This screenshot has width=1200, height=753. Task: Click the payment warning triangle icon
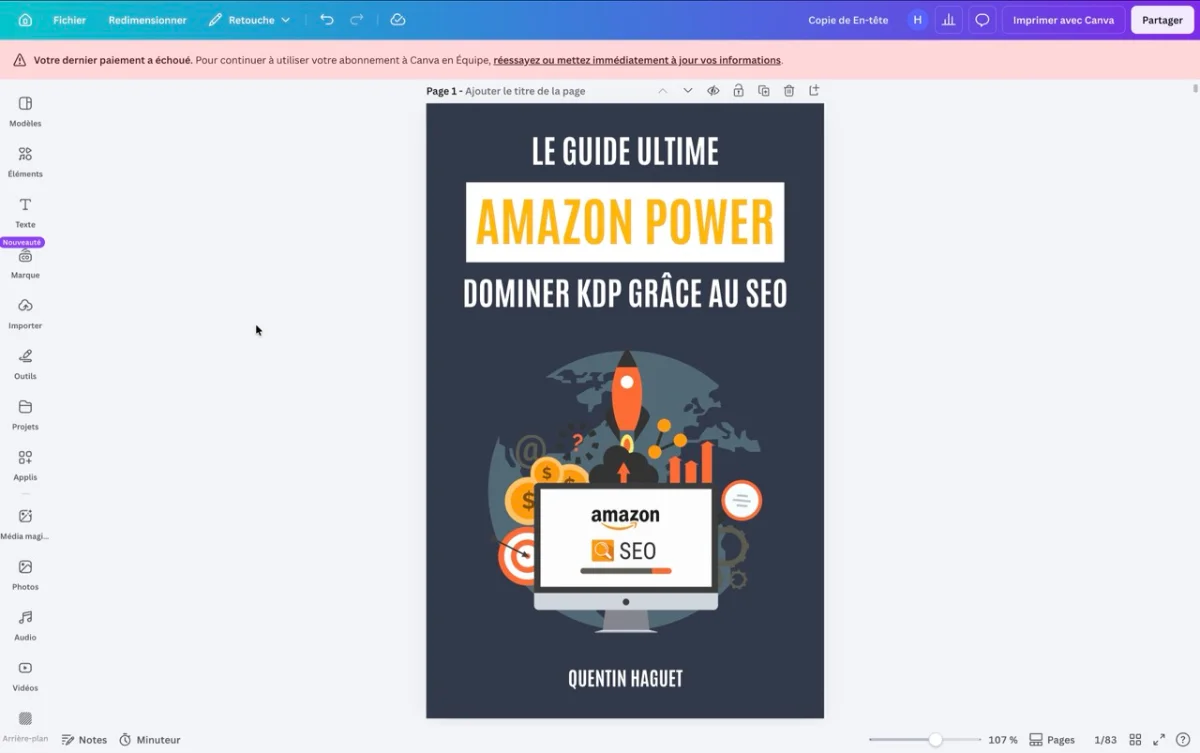(x=20, y=60)
